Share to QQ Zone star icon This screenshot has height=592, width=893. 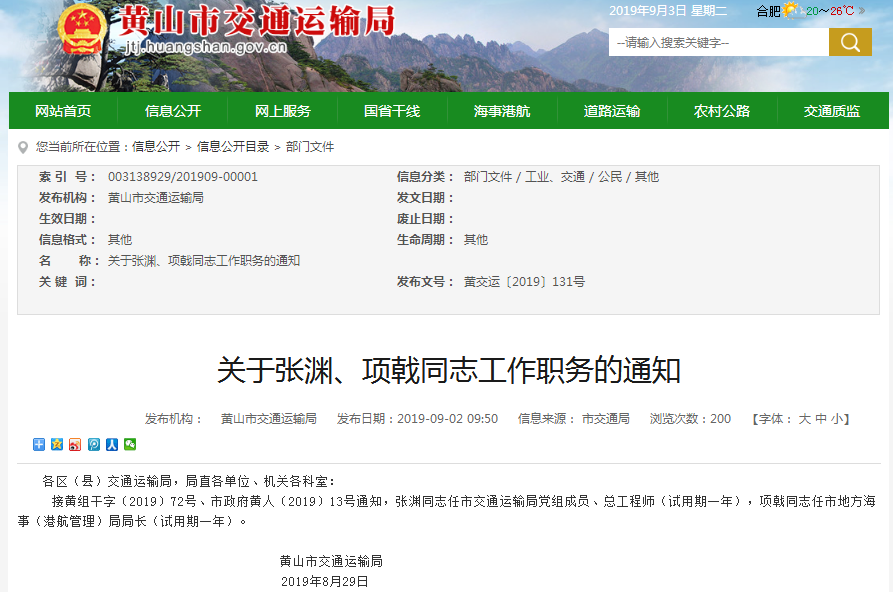click(x=57, y=444)
